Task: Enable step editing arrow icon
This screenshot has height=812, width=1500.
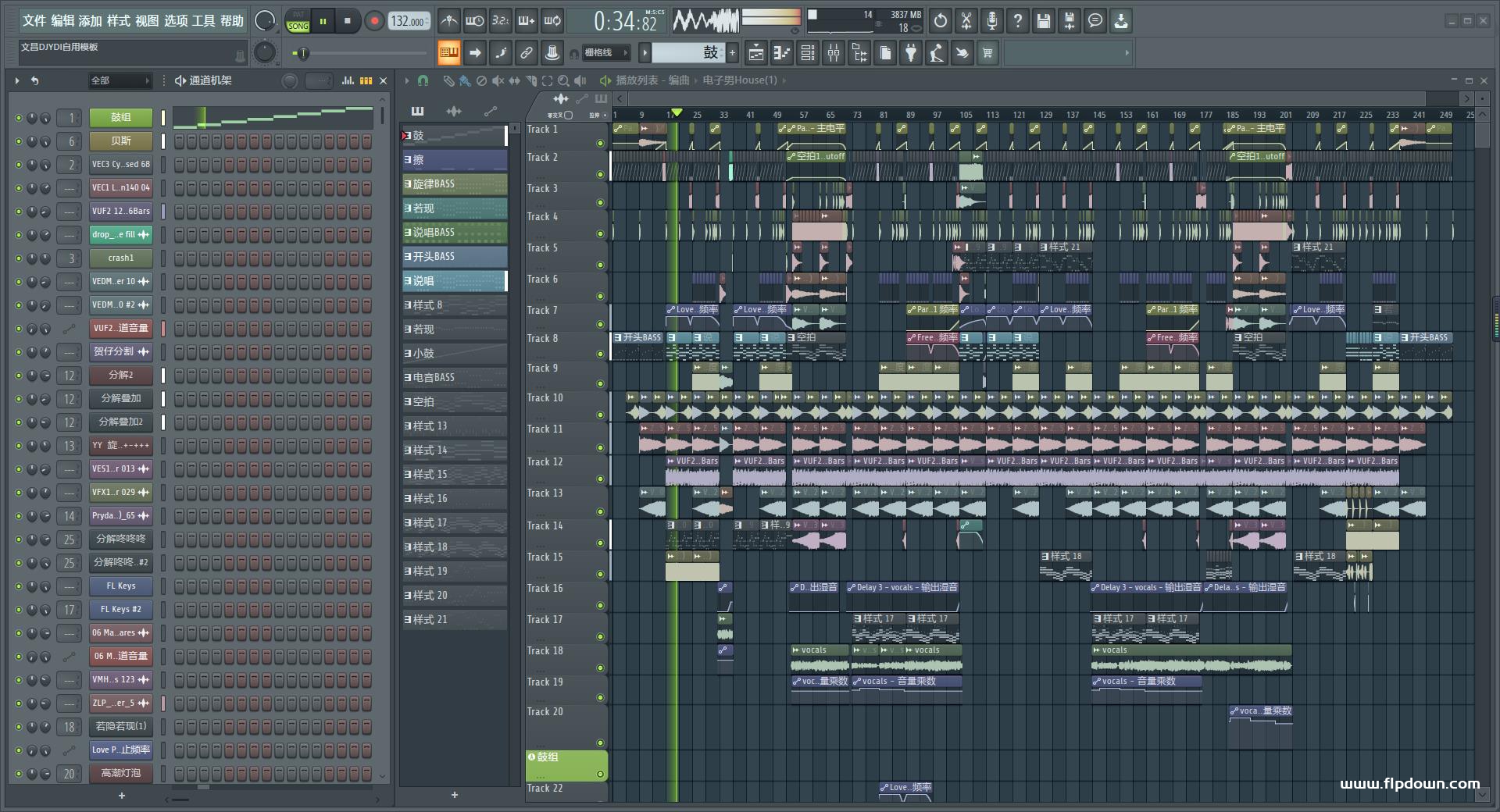Action: pyautogui.click(x=474, y=53)
